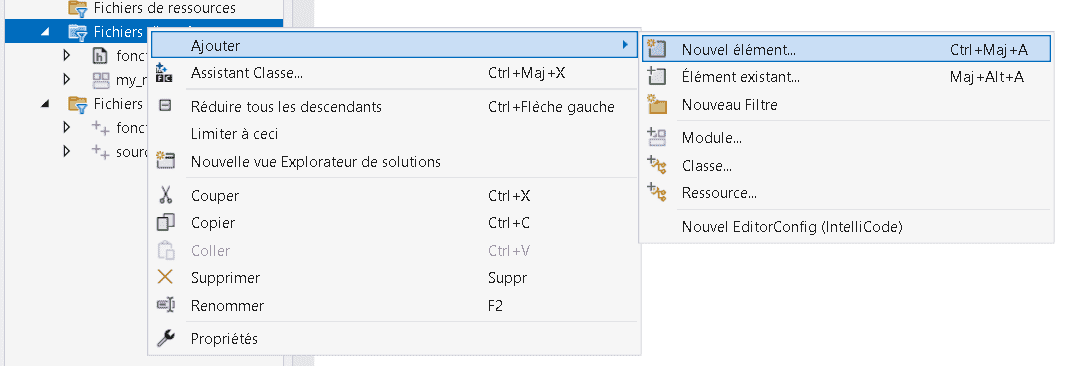The image size is (1071, 366).
Task: Click the wrench Propriétés icon
Action: point(165,338)
